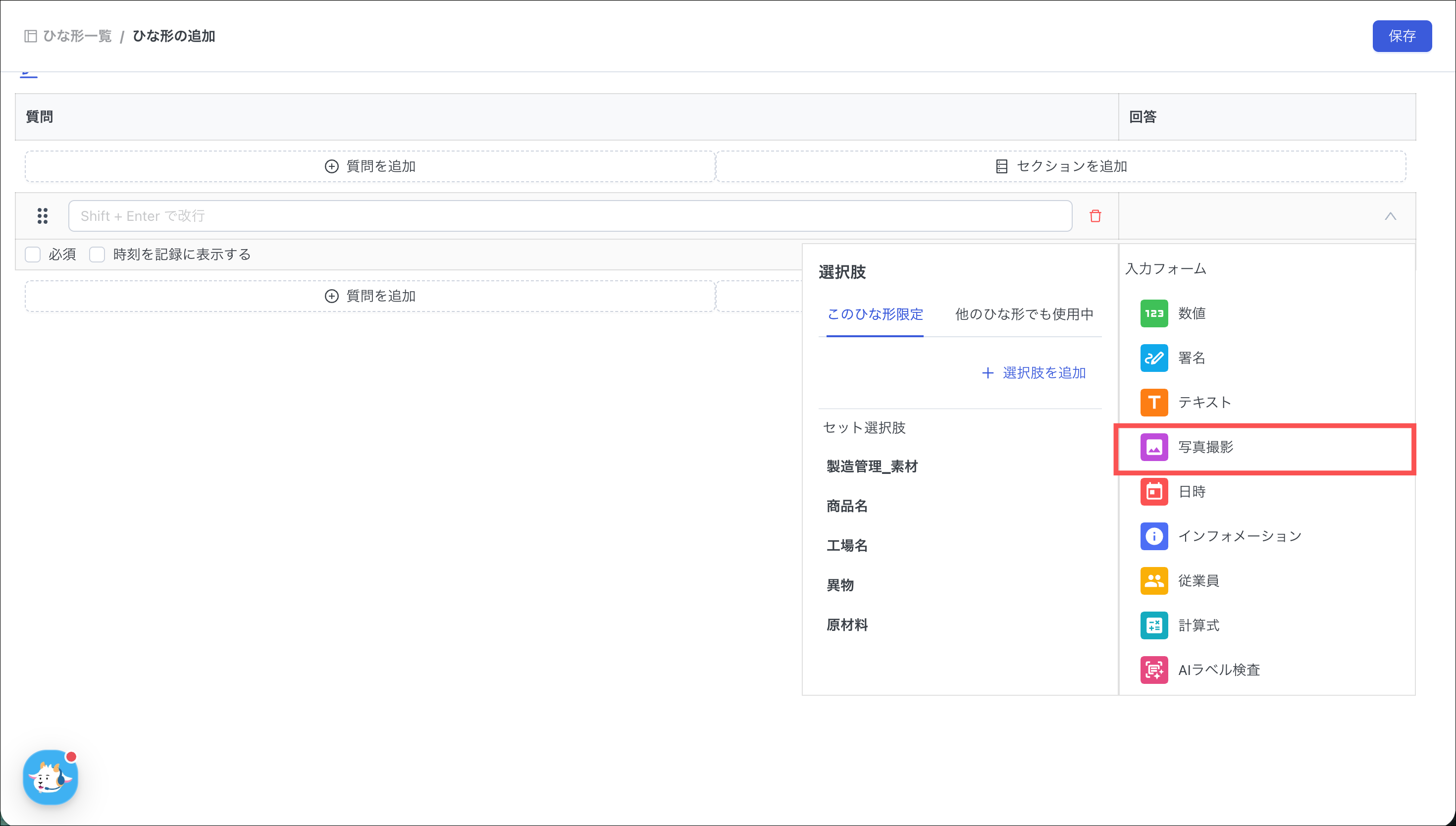Select the インフォメーション info icon
This screenshot has width=1456, height=826.
pos(1154,536)
